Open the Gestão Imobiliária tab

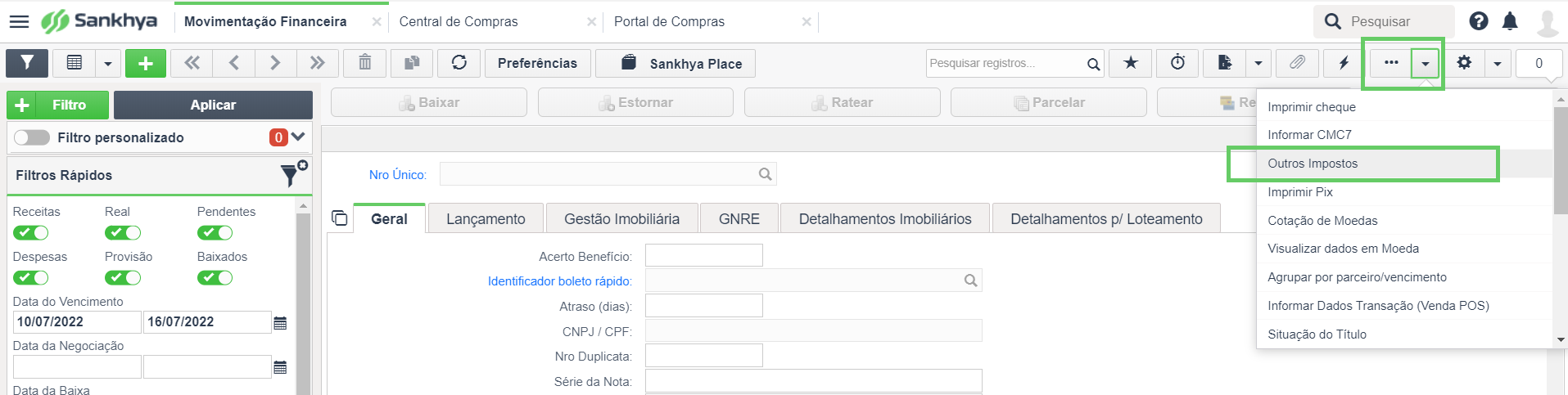click(621, 218)
